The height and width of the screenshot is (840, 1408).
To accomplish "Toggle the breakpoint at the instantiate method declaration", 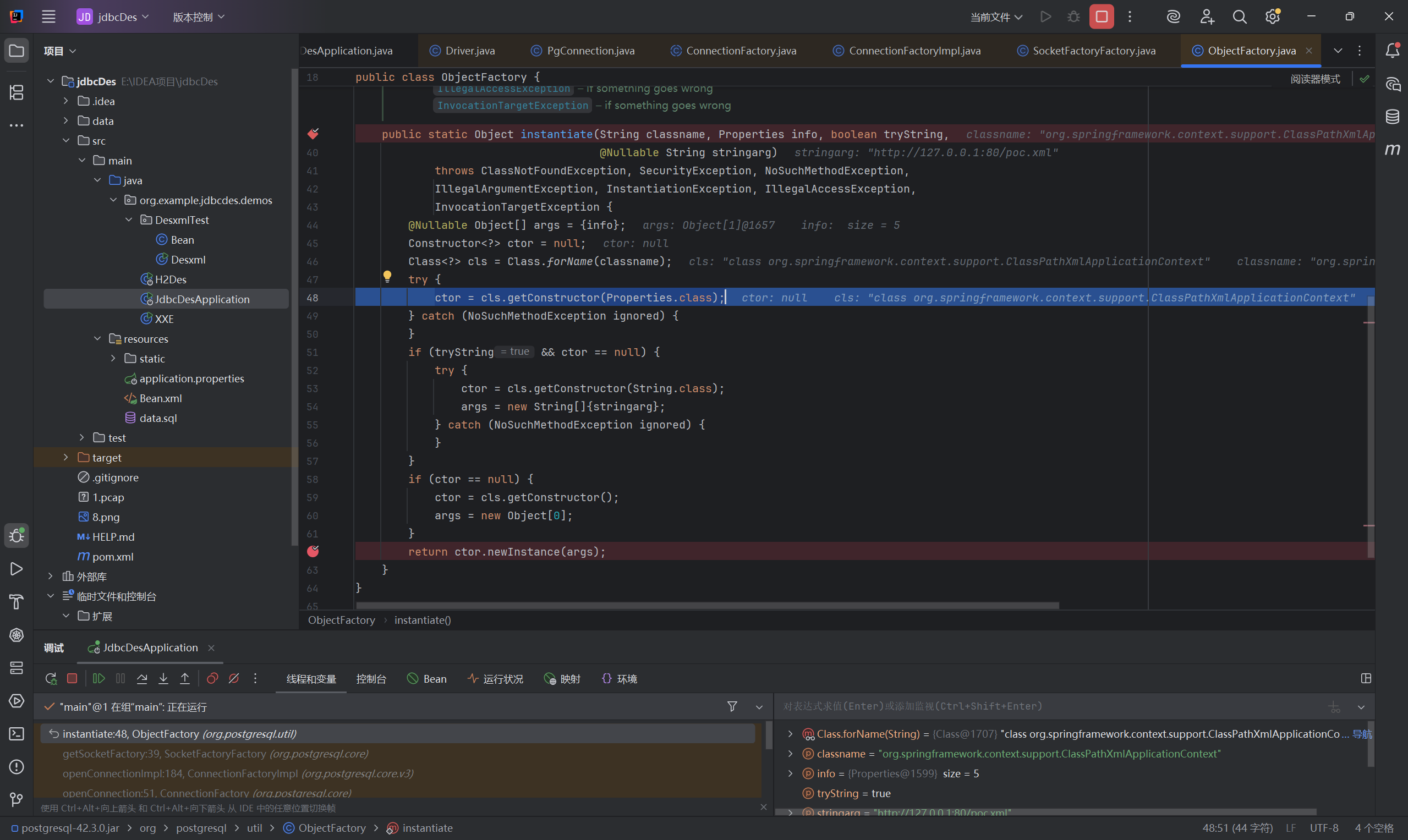I will [313, 134].
